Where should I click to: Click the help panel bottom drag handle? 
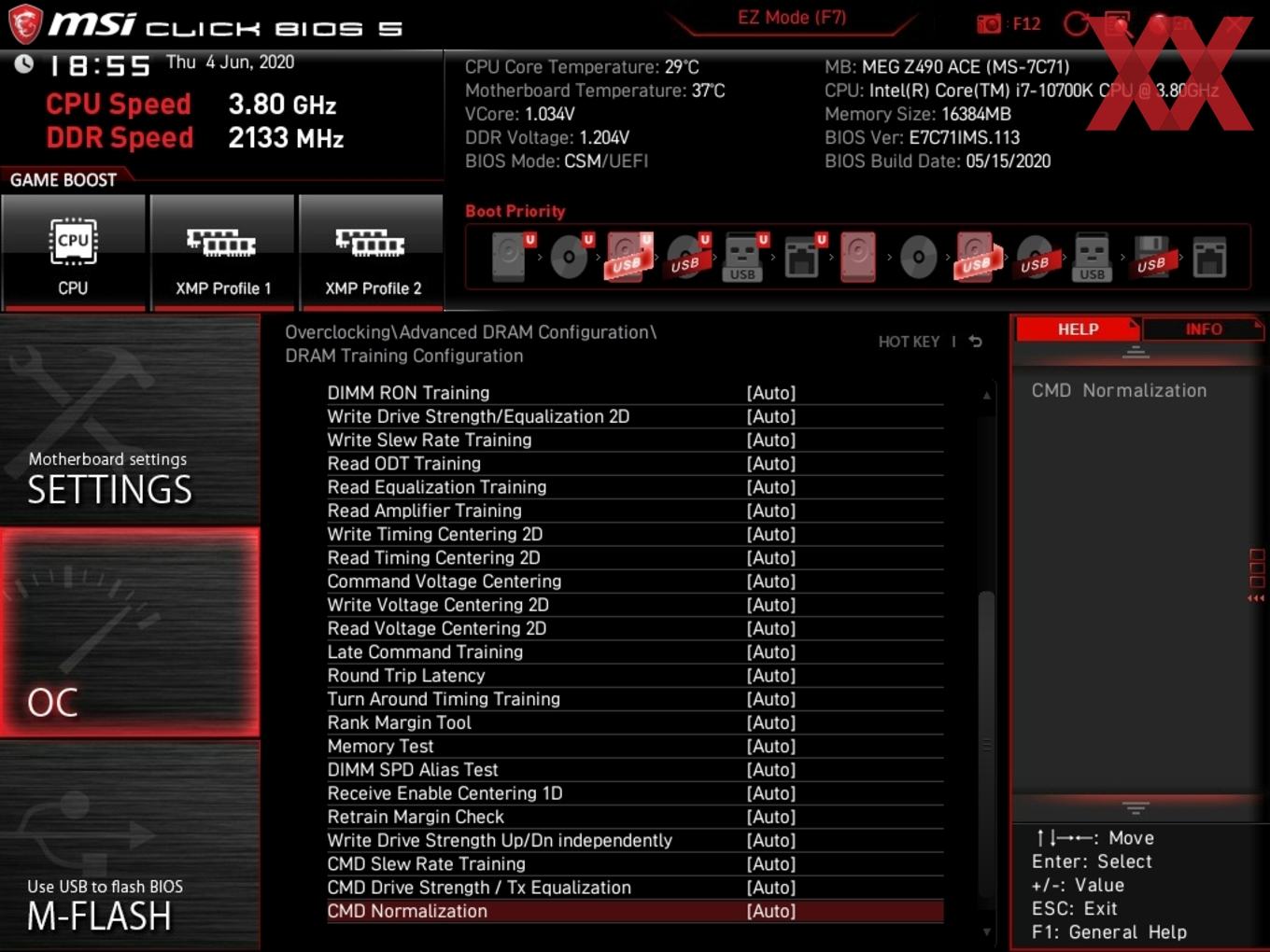point(1136,807)
